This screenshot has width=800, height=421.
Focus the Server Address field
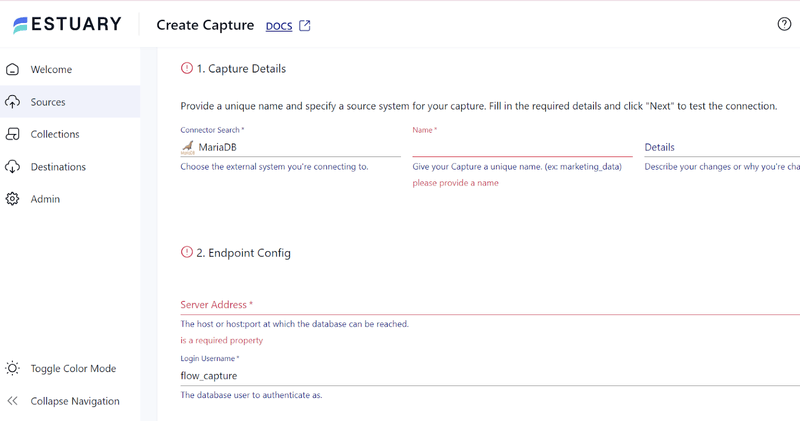click(x=490, y=305)
